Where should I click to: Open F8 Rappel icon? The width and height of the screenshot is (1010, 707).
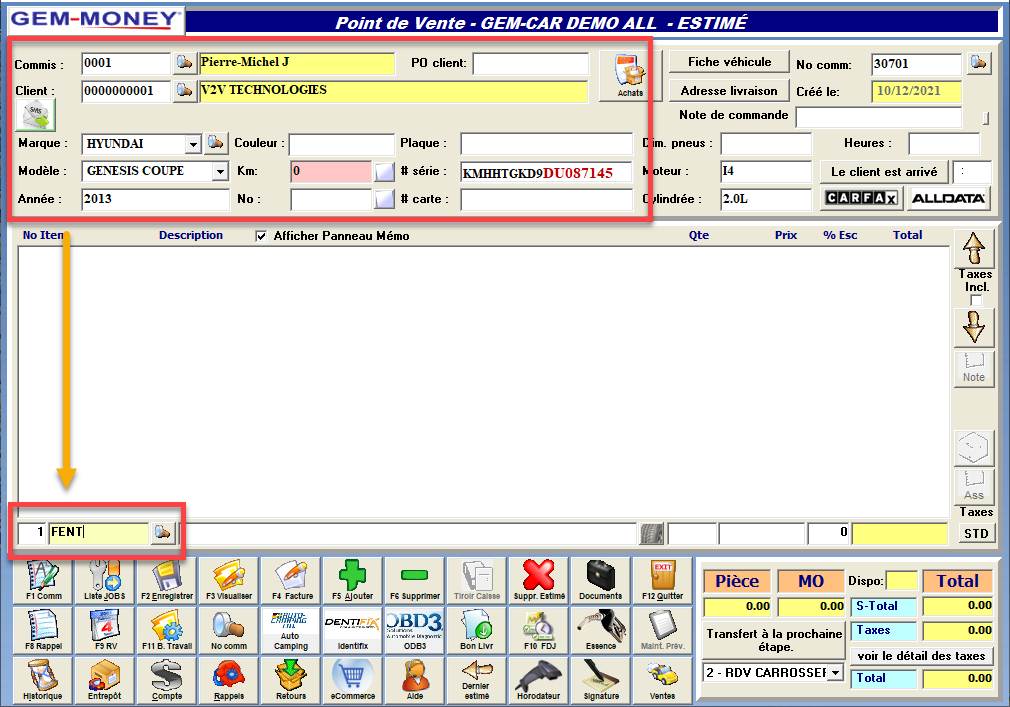click(43, 630)
